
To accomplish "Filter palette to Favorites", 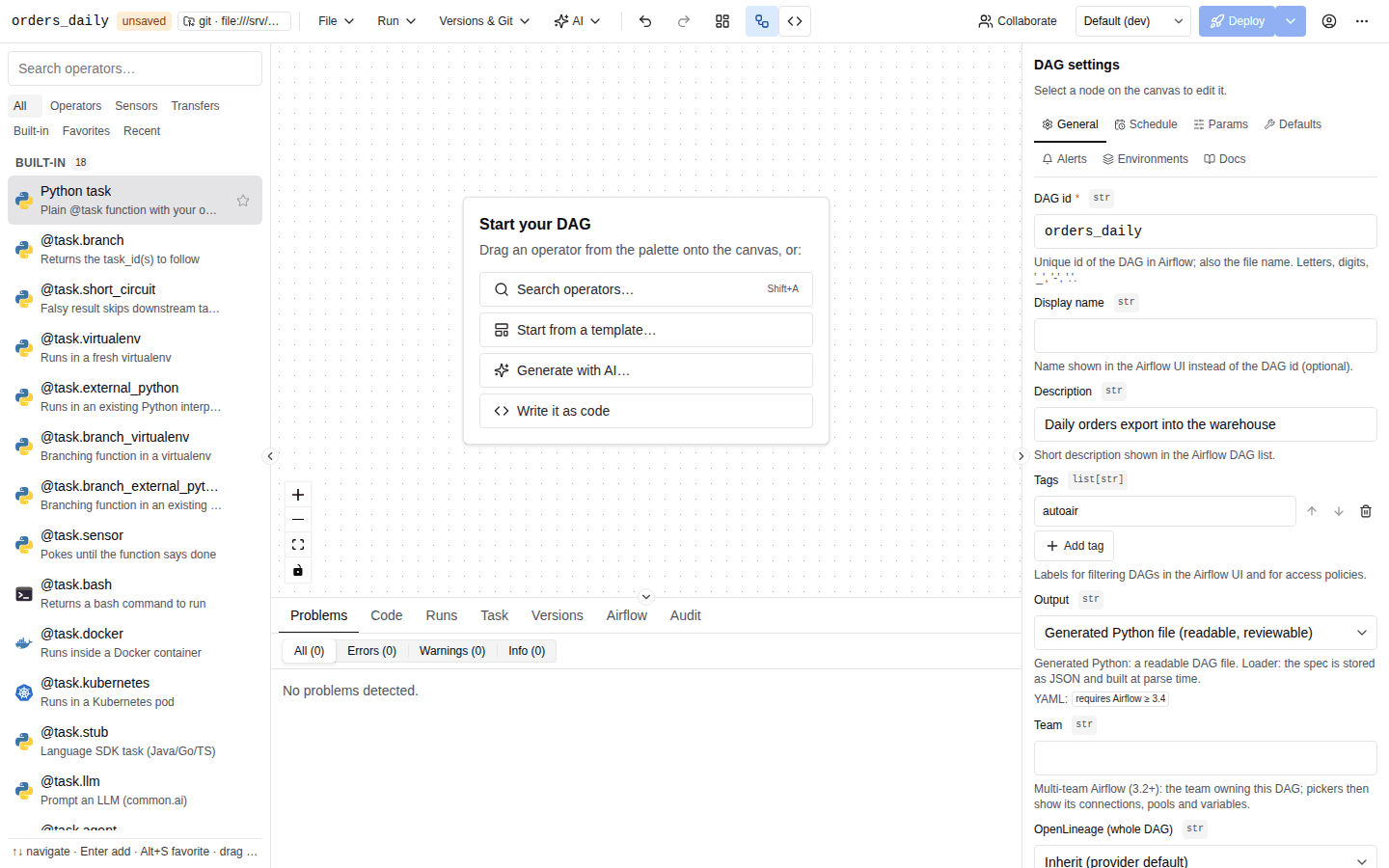I will click(x=86, y=131).
